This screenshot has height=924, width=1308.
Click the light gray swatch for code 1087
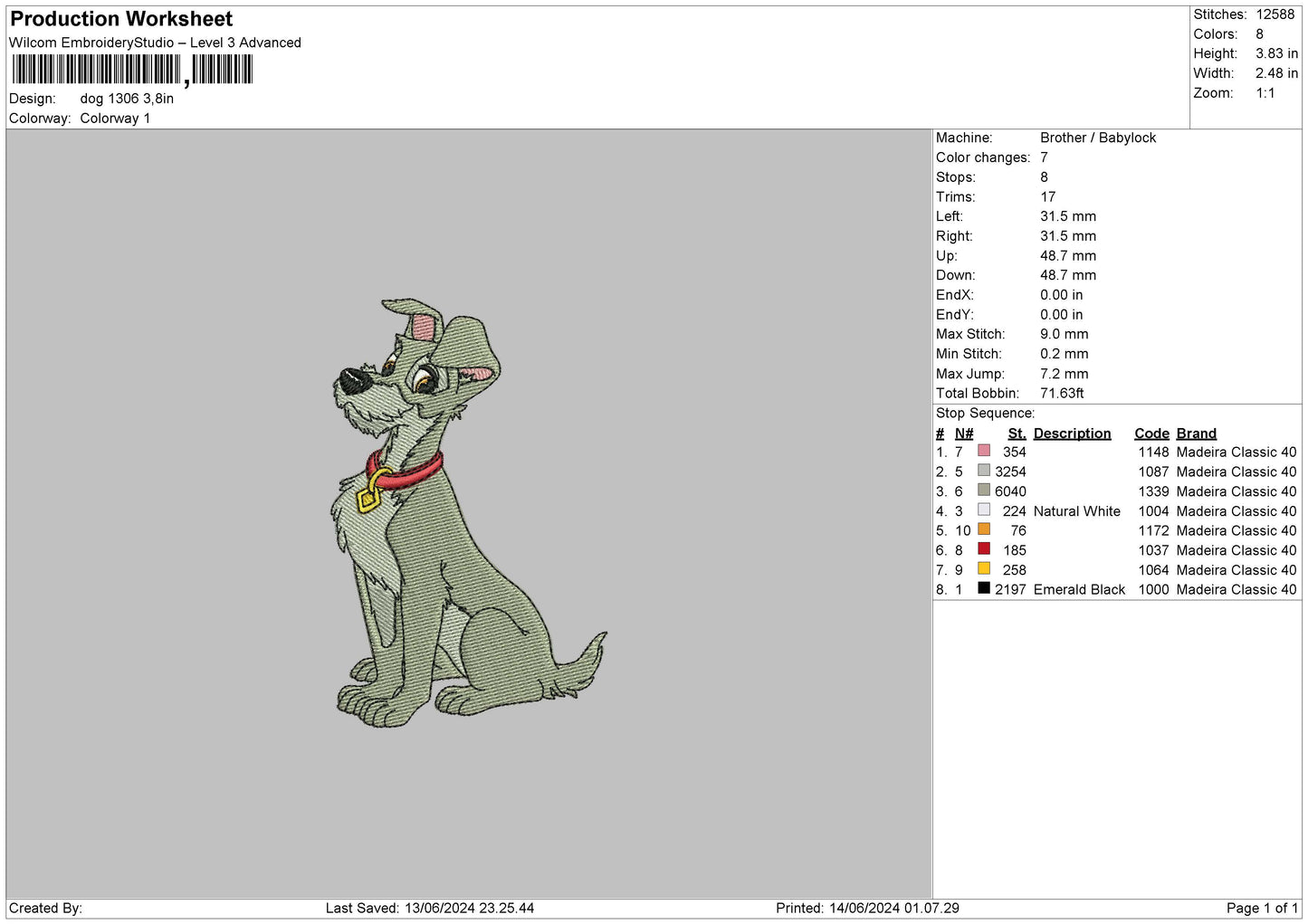click(x=984, y=471)
